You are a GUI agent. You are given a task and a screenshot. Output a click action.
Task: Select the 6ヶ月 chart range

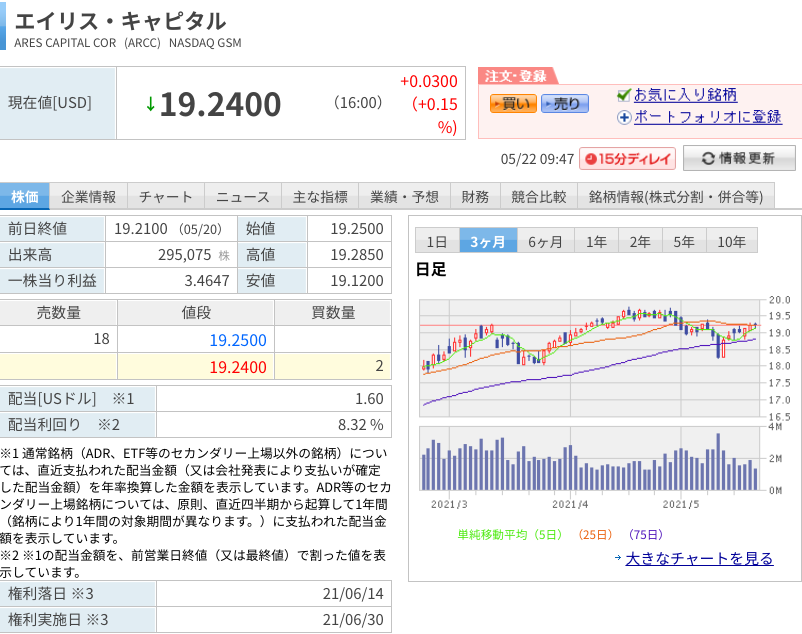pos(546,241)
